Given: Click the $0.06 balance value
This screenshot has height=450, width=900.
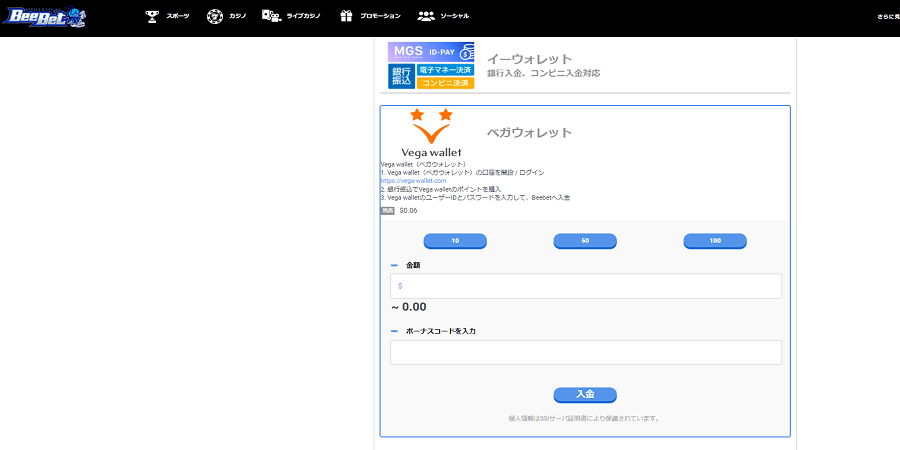Looking at the screenshot, I should [x=409, y=211].
